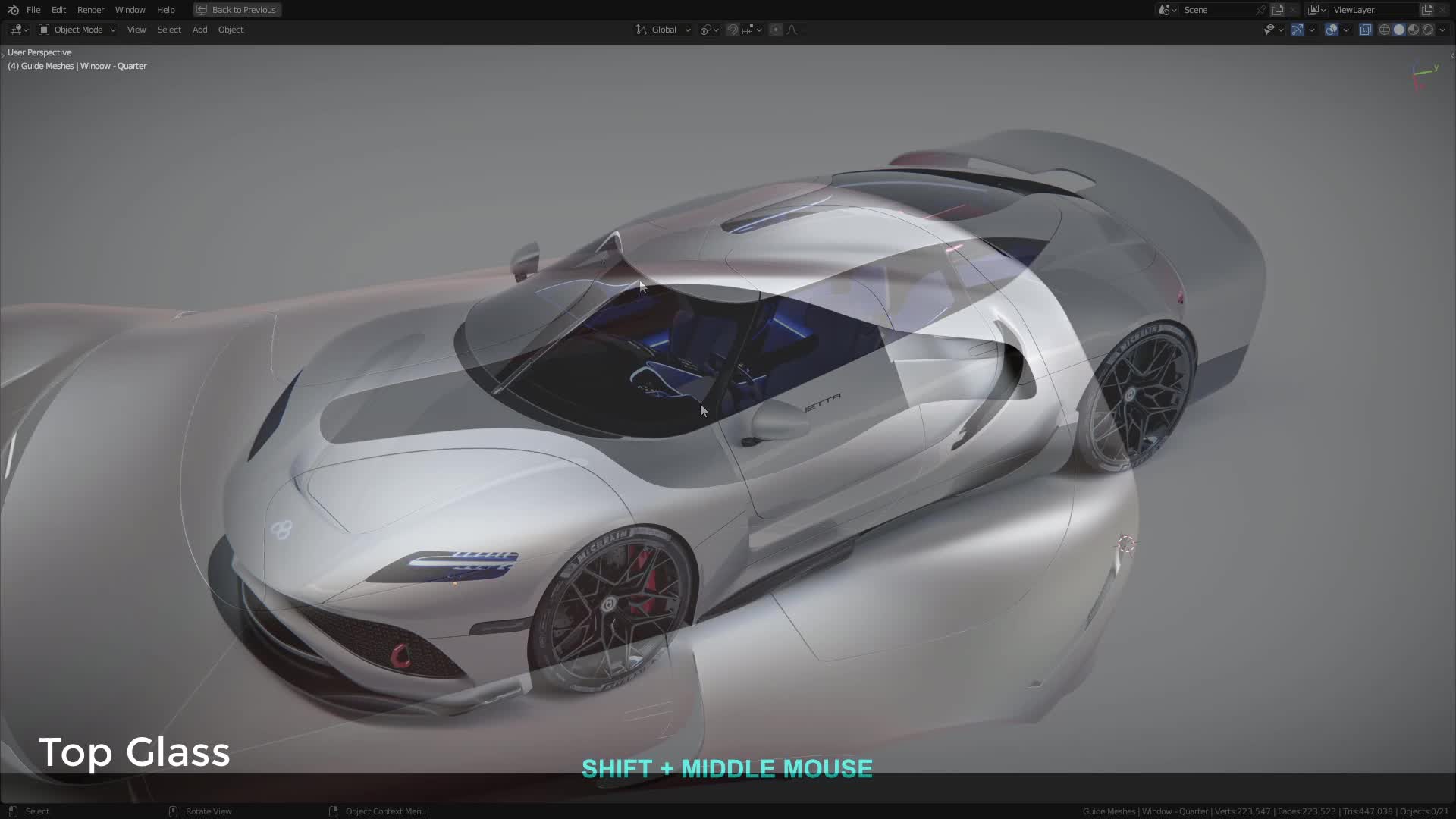Toggle the snap magnet icon
This screenshot has width=1456, height=819.
pyautogui.click(x=733, y=30)
